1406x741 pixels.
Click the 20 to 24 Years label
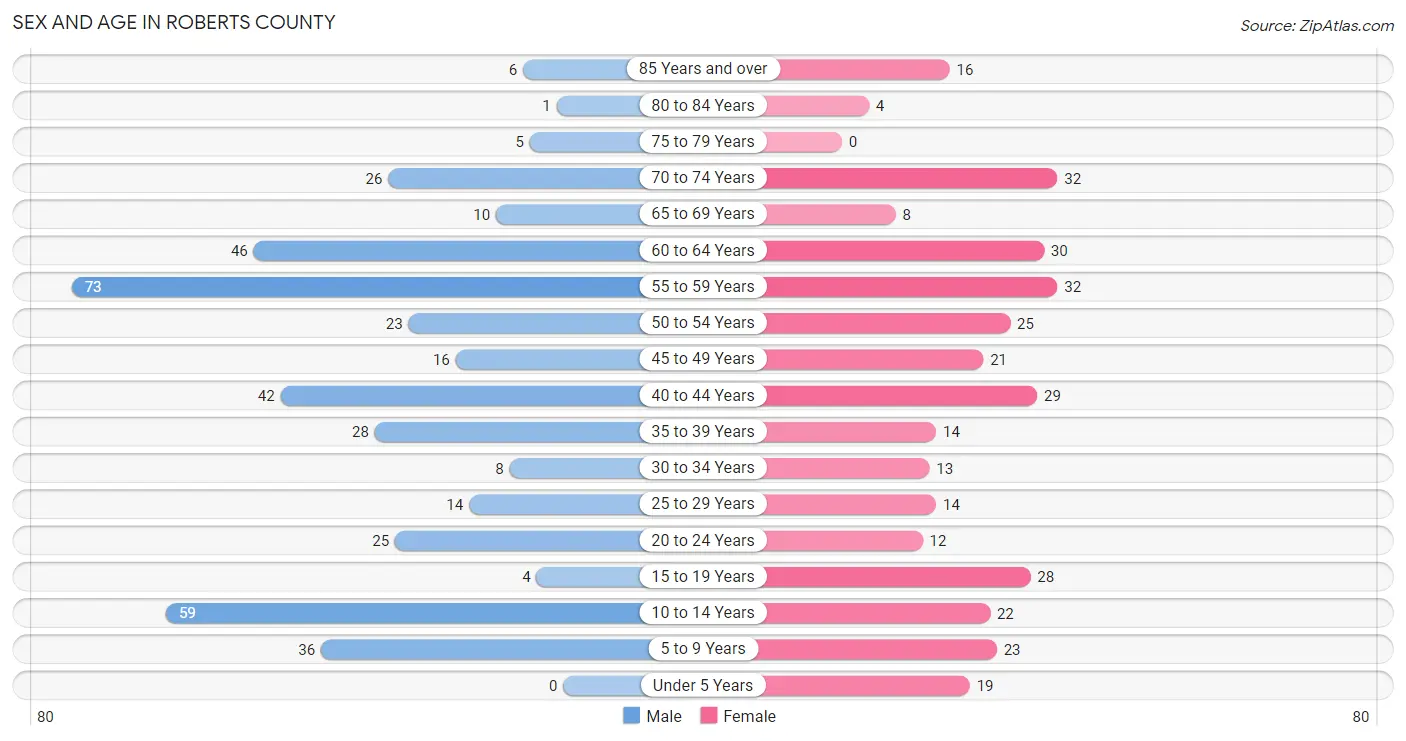point(703,540)
